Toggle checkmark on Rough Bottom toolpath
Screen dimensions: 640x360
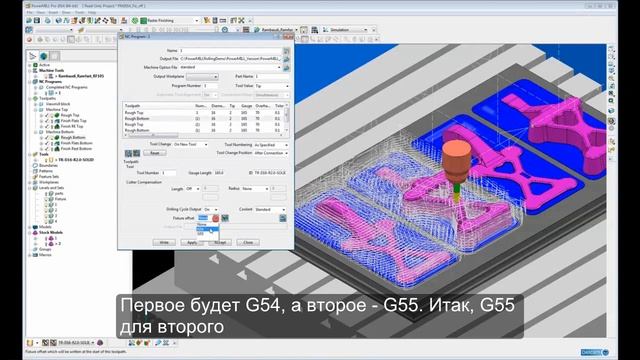pyautogui.click(x=47, y=138)
